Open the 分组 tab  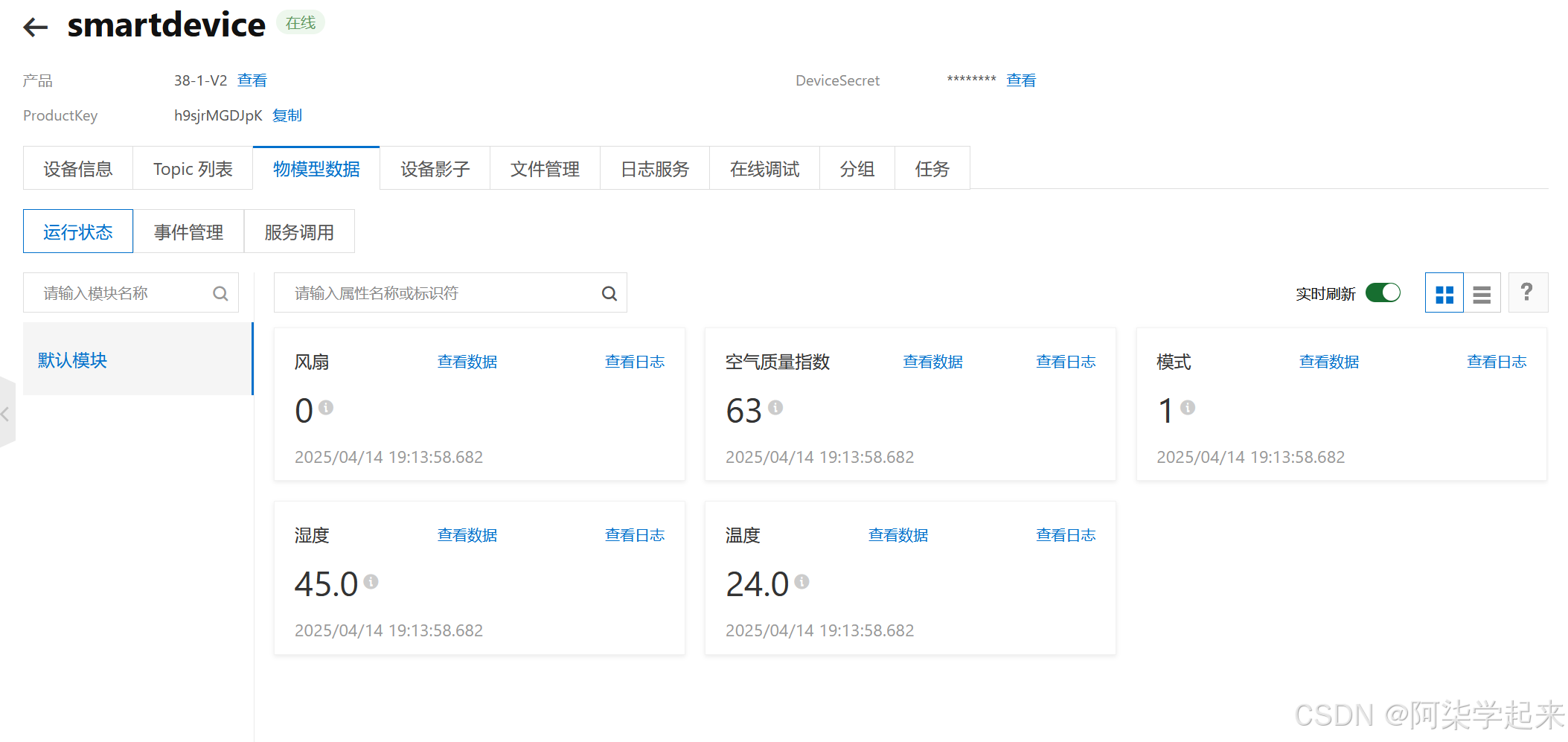857,169
